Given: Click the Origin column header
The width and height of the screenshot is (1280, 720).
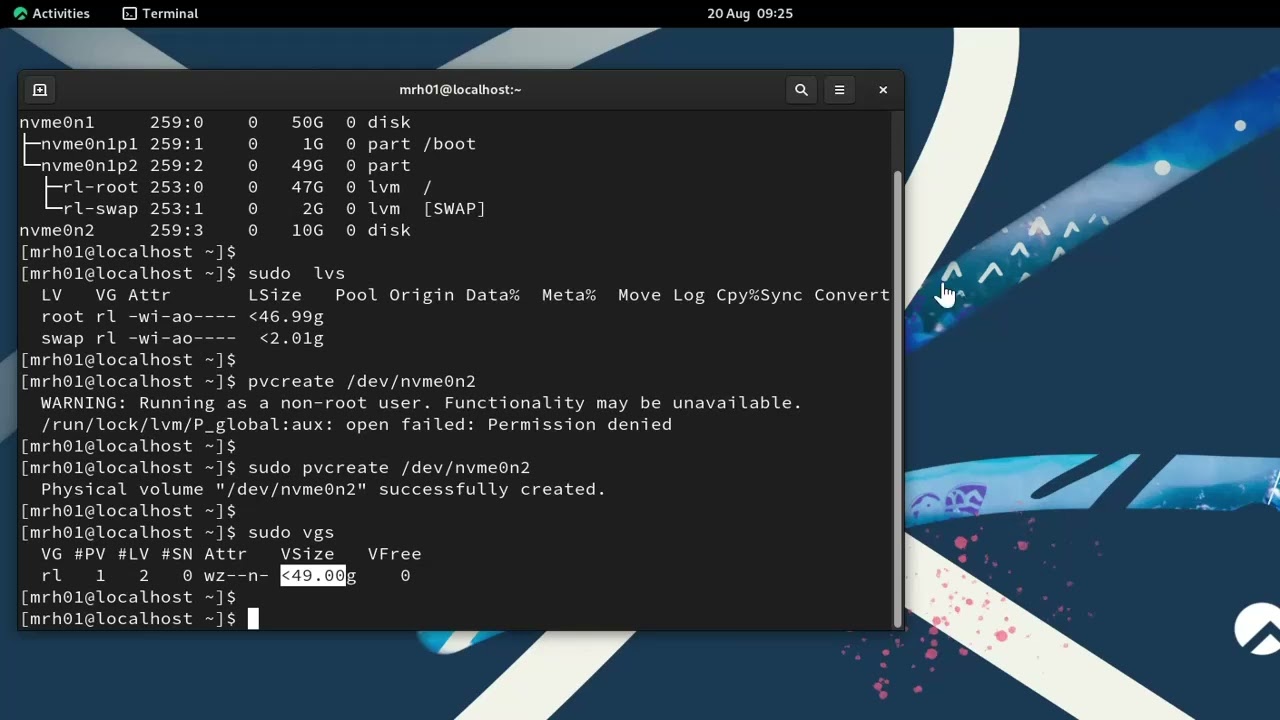Looking at the screenshot, I should 422,295.
